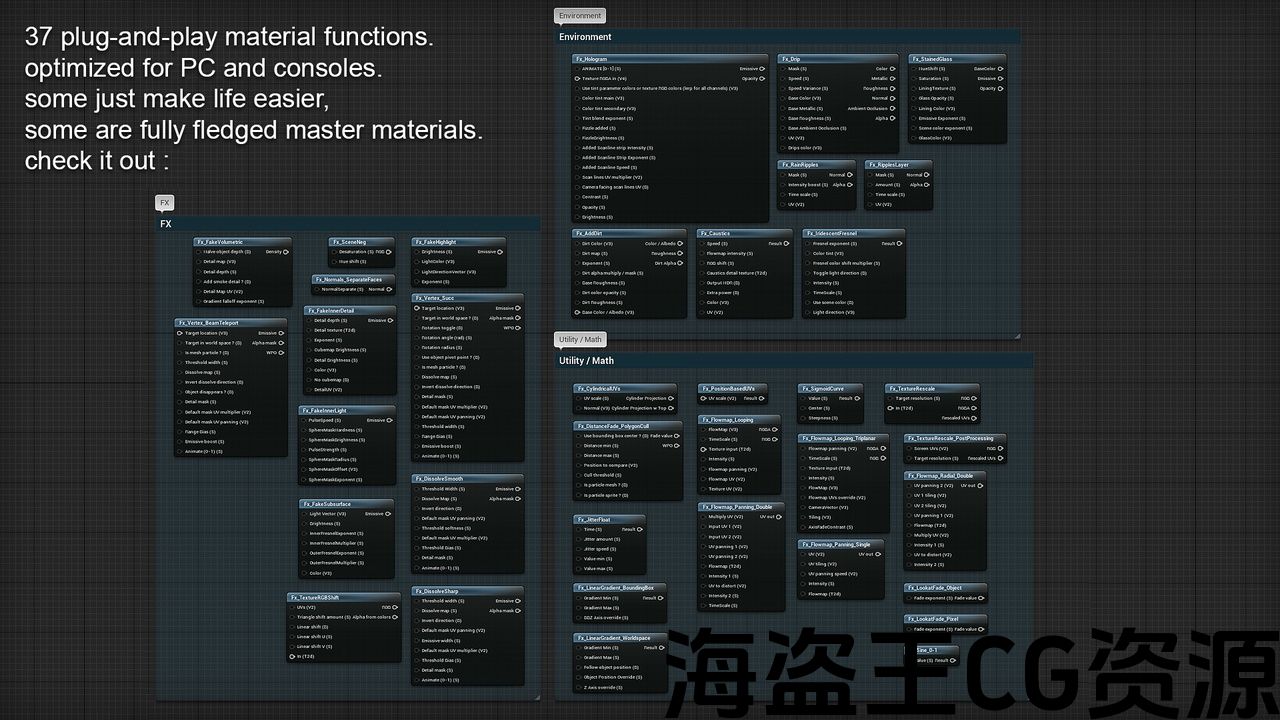
Task: Select the FX comment bubble tag
Action: point(165,203)
